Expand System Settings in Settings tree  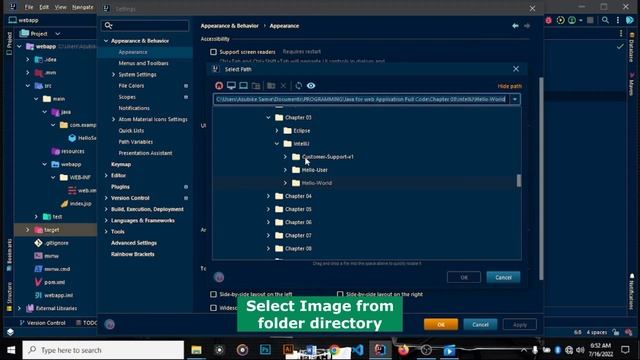[113, 74]
